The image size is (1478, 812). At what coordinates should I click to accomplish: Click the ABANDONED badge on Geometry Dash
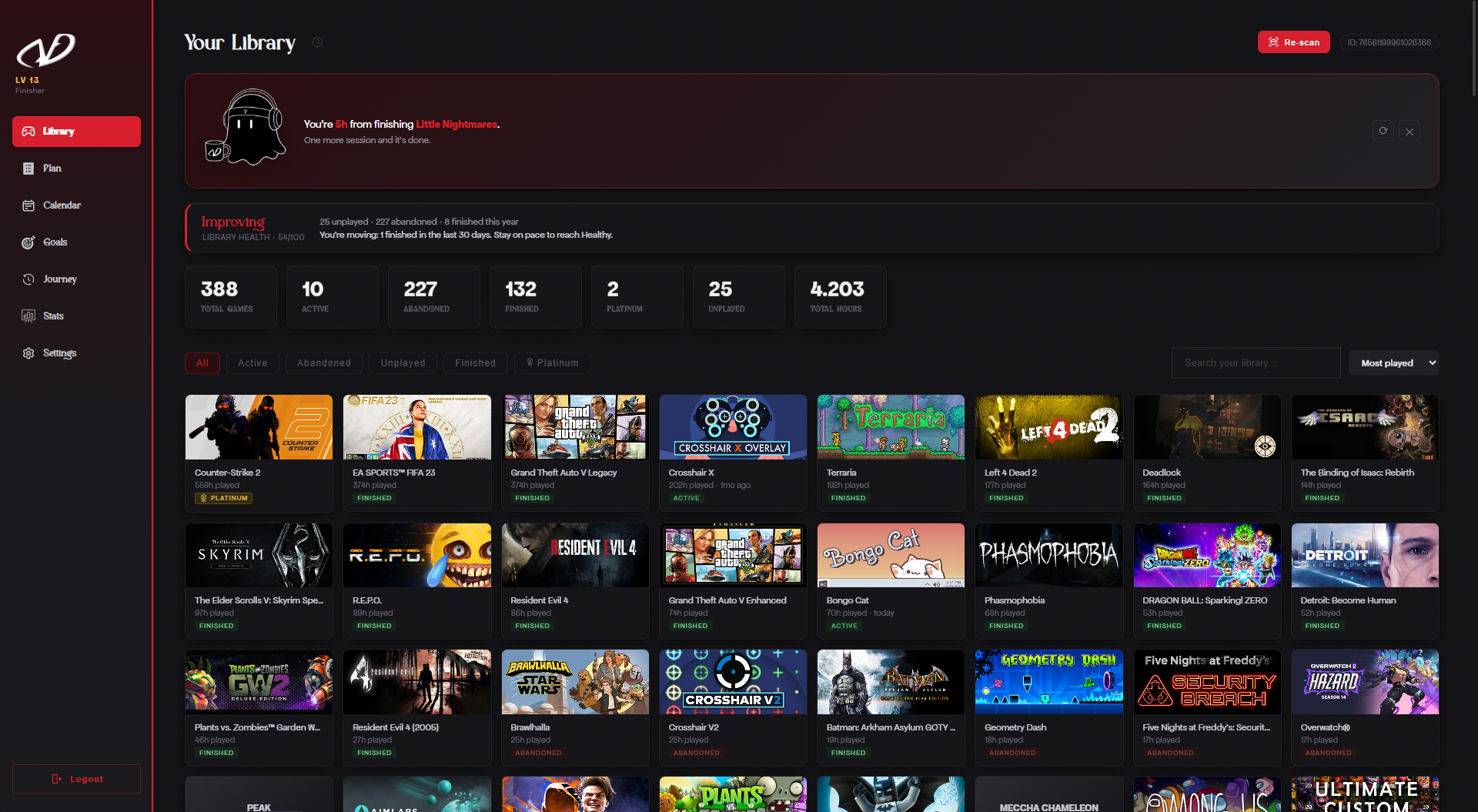point(1012,753)
